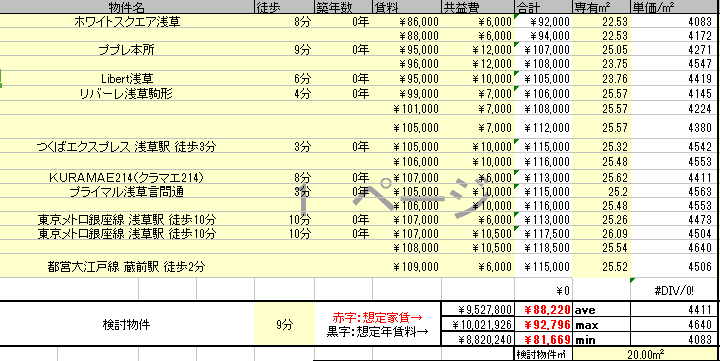Select the 物件名 column header

point(127,7)
